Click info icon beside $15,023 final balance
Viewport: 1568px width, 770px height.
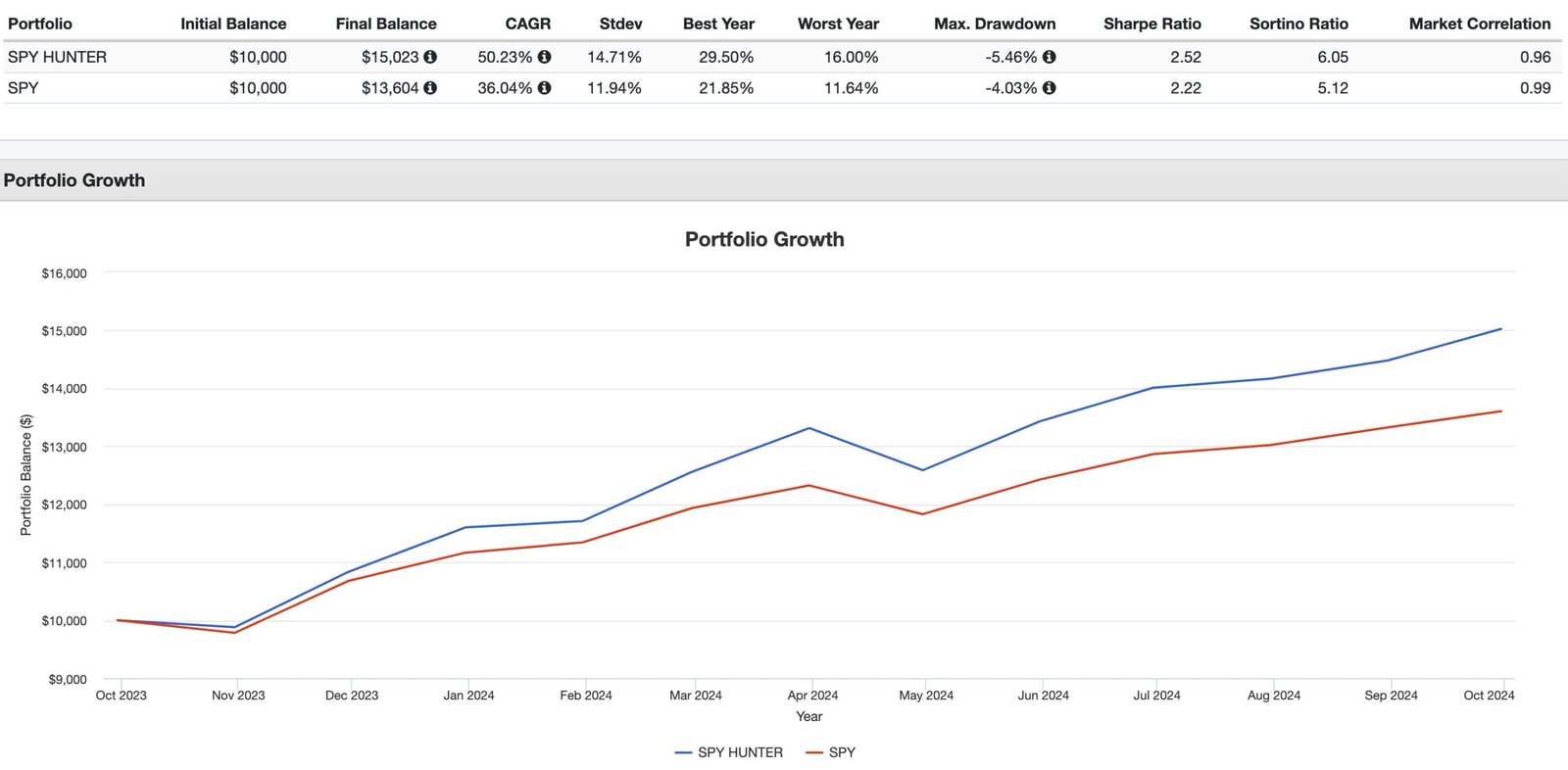point(430,57)
